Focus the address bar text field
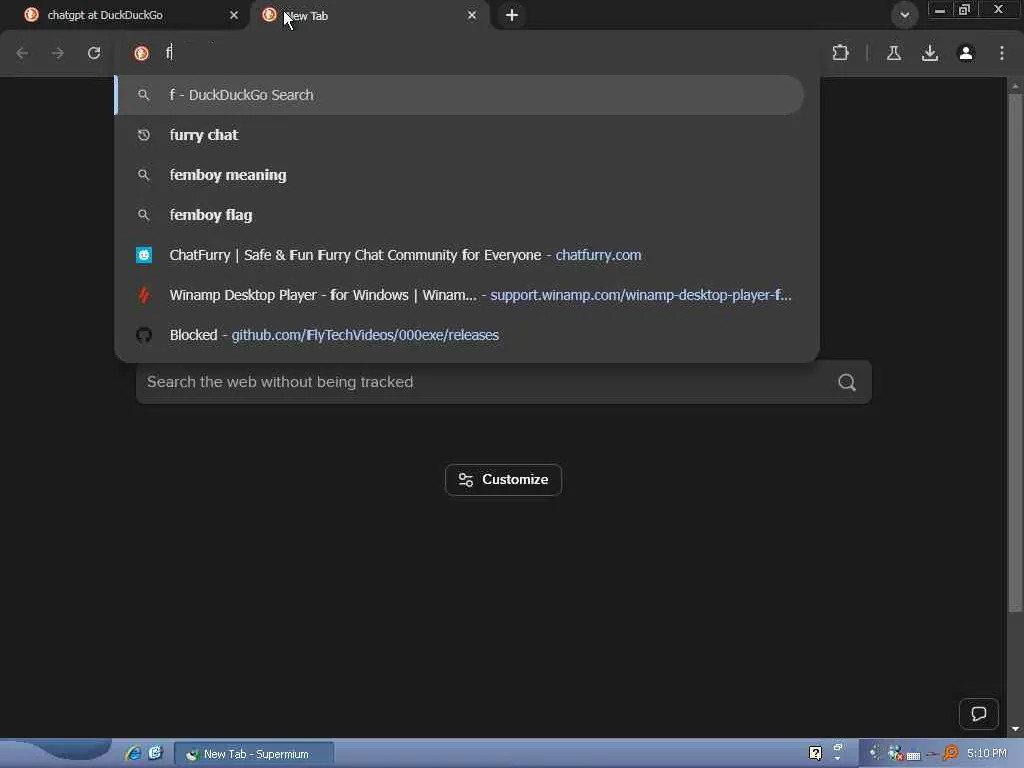1024x768 pixels. click(x=483, y=53)
